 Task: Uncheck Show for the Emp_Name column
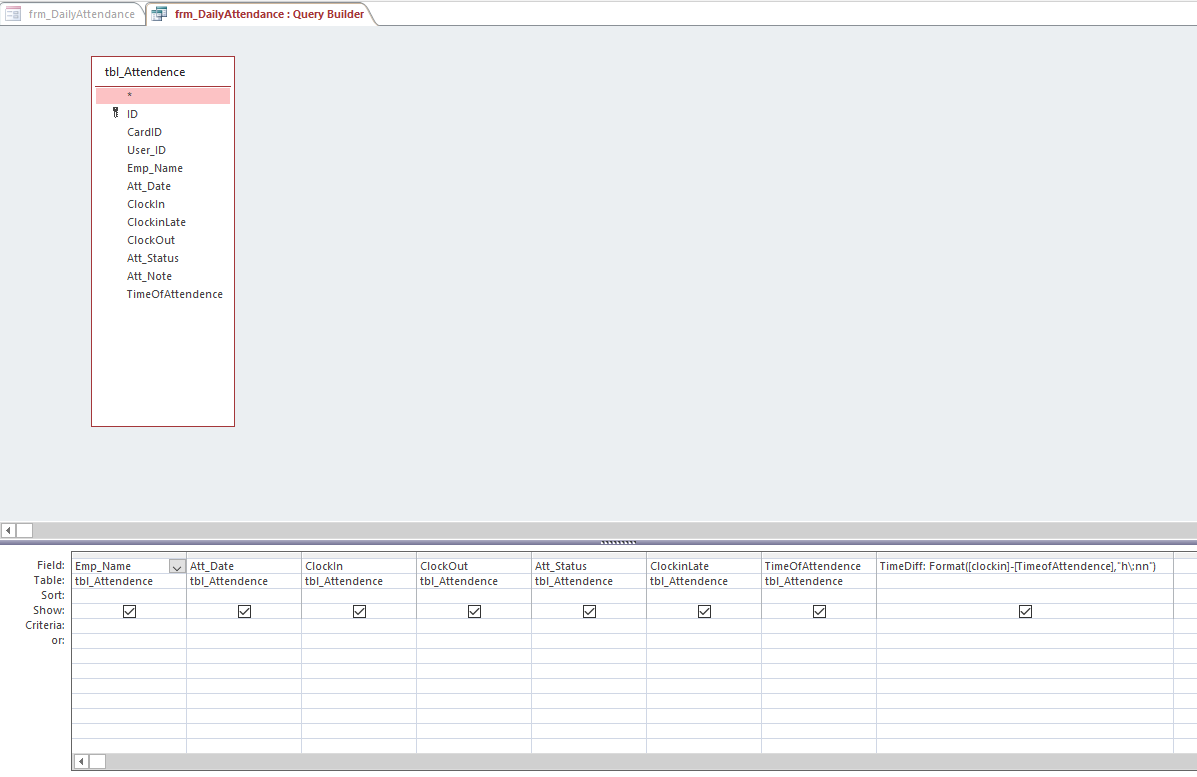point(129,611)
